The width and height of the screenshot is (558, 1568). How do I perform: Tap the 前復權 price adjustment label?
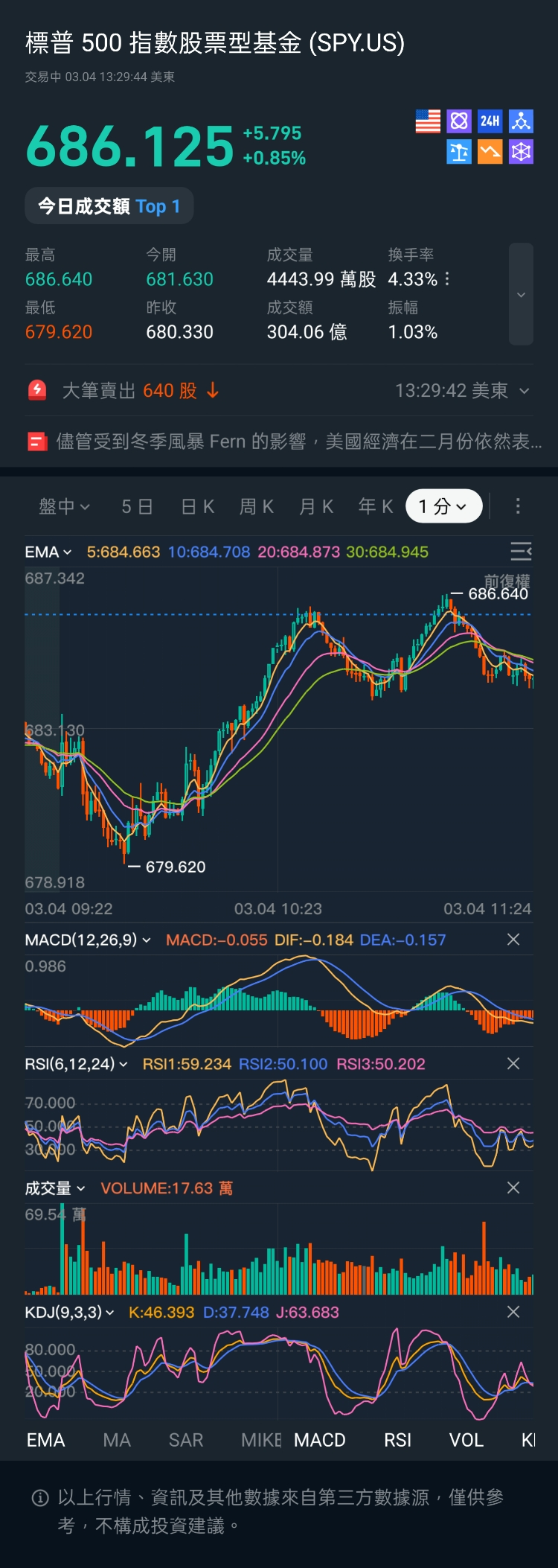click(507, 580)
